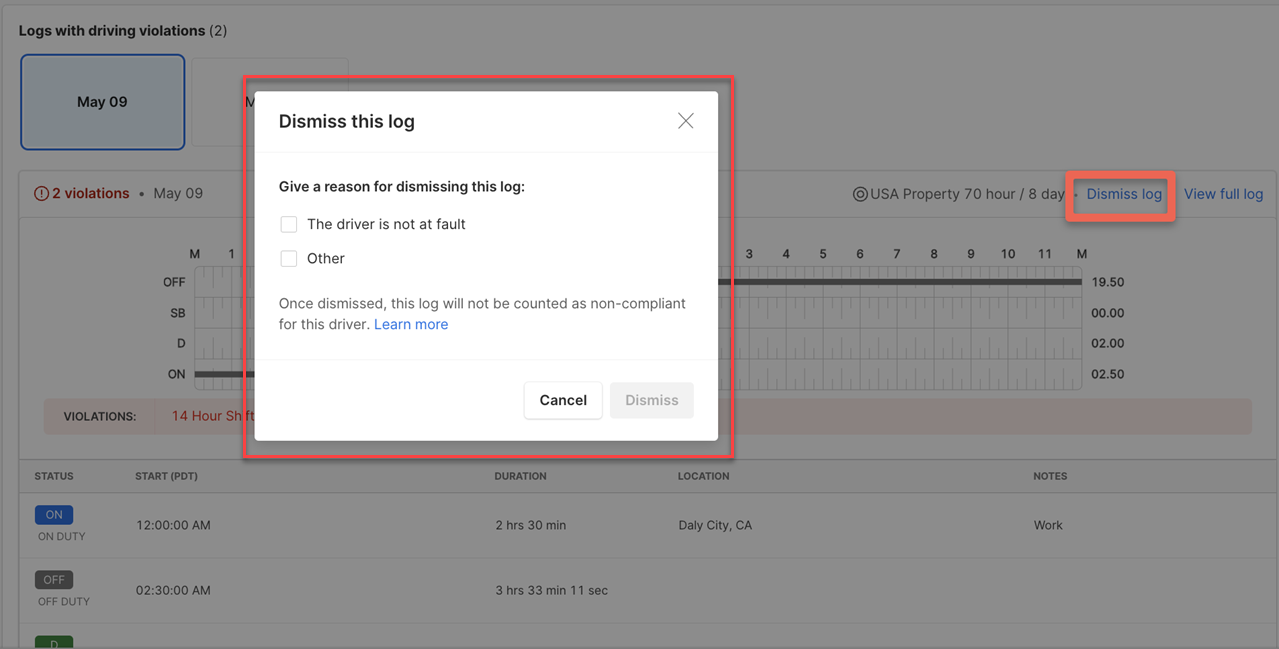Click the 19.50 OFF hours total

[1108, 282]
